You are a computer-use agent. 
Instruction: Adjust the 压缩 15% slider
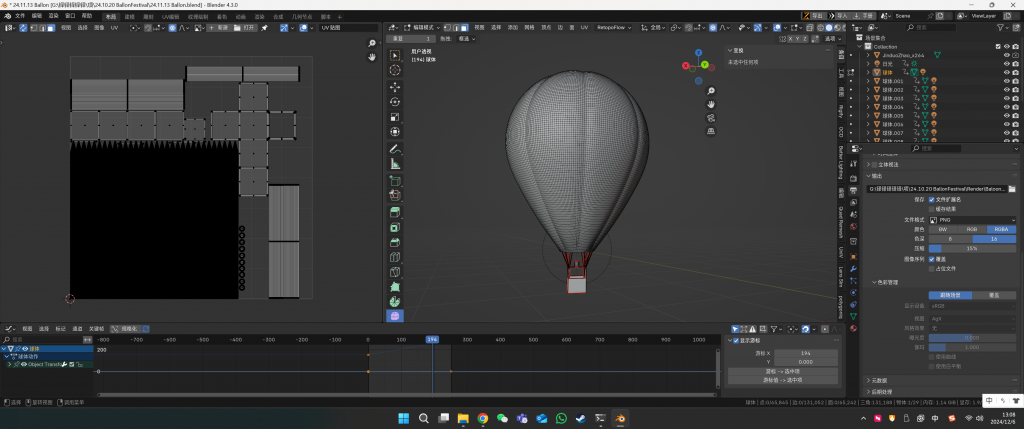click(973, 248)
